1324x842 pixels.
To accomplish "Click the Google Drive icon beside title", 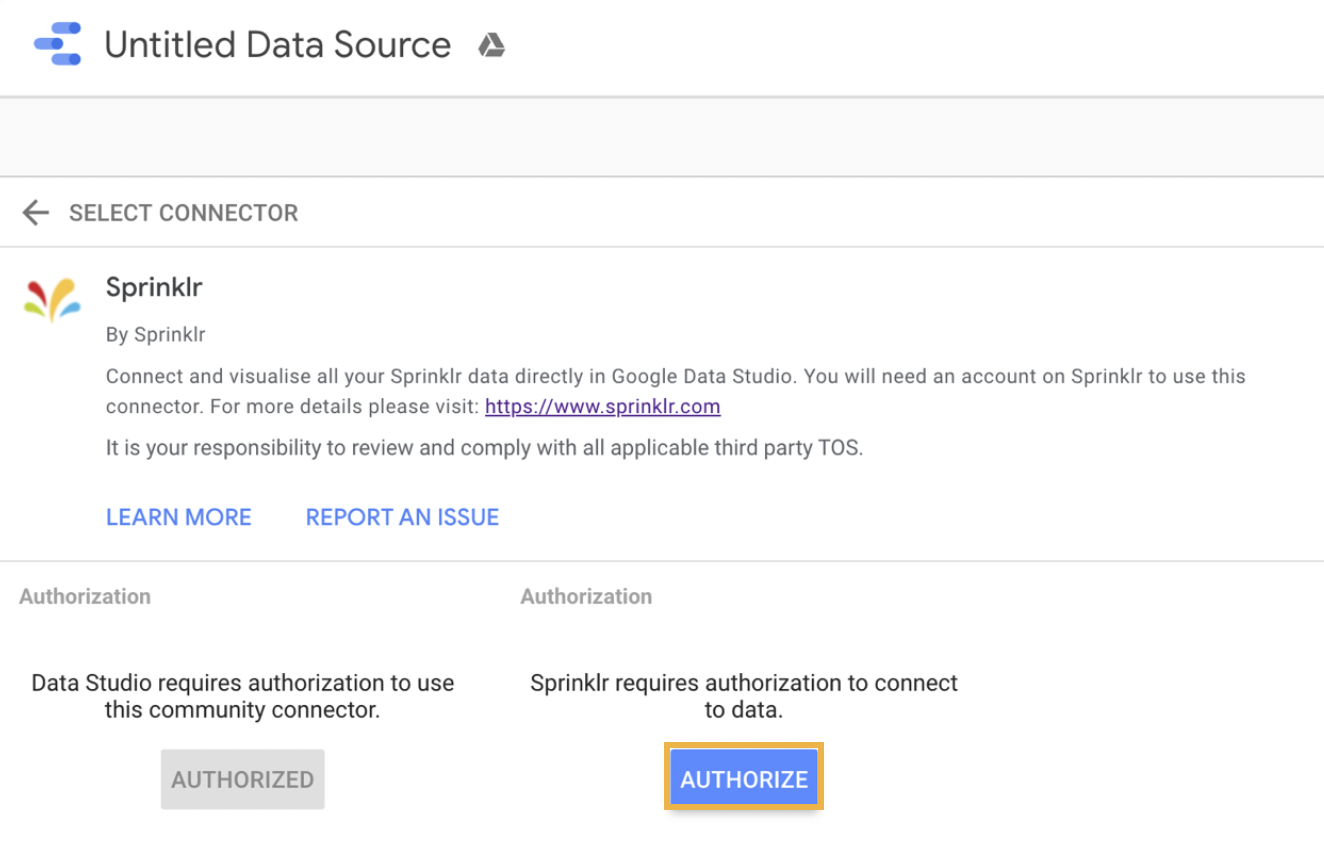I will (491, 45).
